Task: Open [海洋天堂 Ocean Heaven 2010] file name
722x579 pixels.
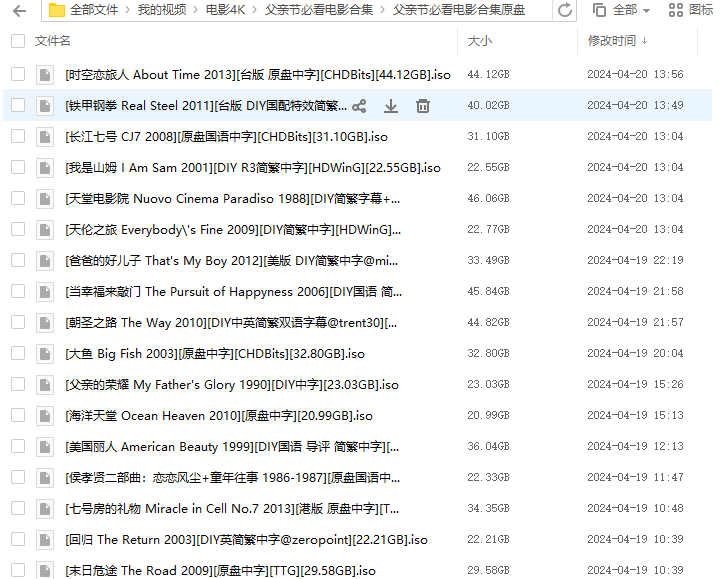Action: point(219,415)
